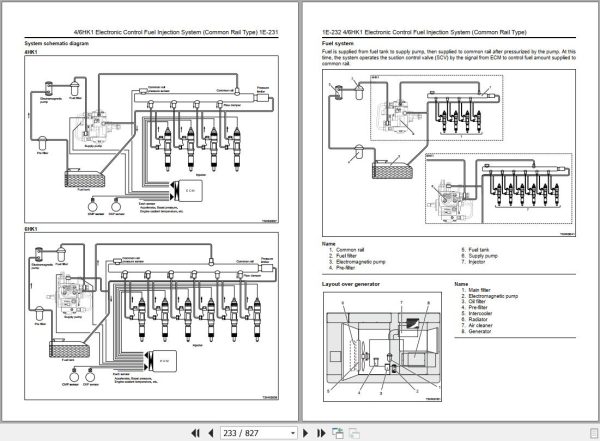This screenshot has width=600, height=441.
Task: Click "1. Common rail" in the name list
Action: tap(346, 250)
